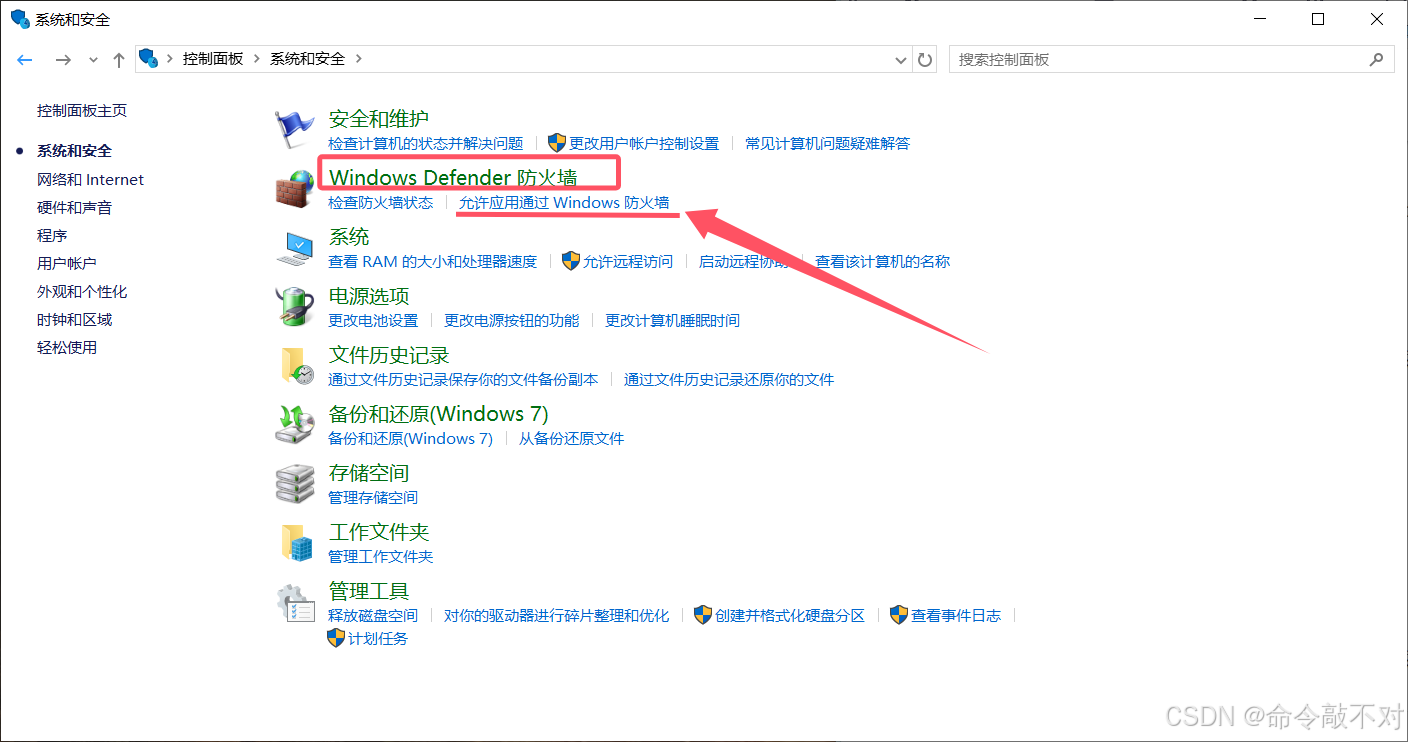Open Windows Defender 防火墙 heading link
This screenshot has width=1408, height=742.
point(453,178)
